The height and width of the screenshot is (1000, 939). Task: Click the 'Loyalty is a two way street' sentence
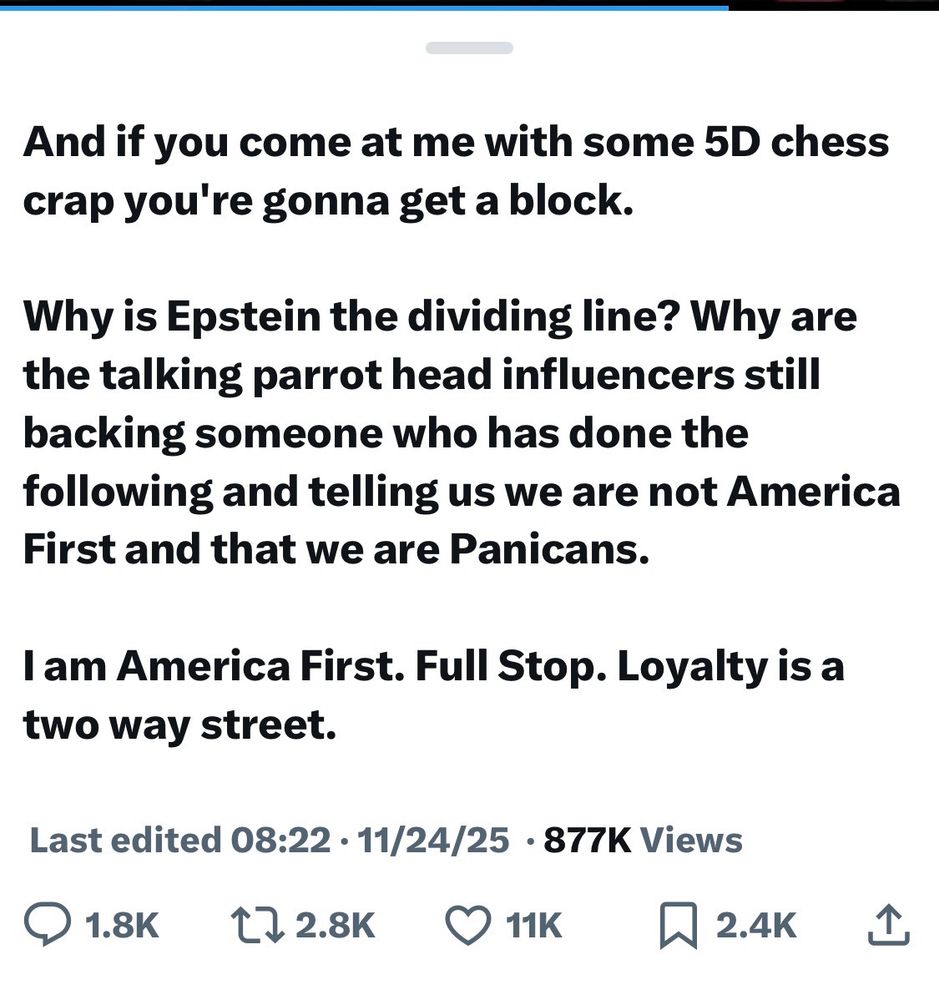[x=434, y=695]
